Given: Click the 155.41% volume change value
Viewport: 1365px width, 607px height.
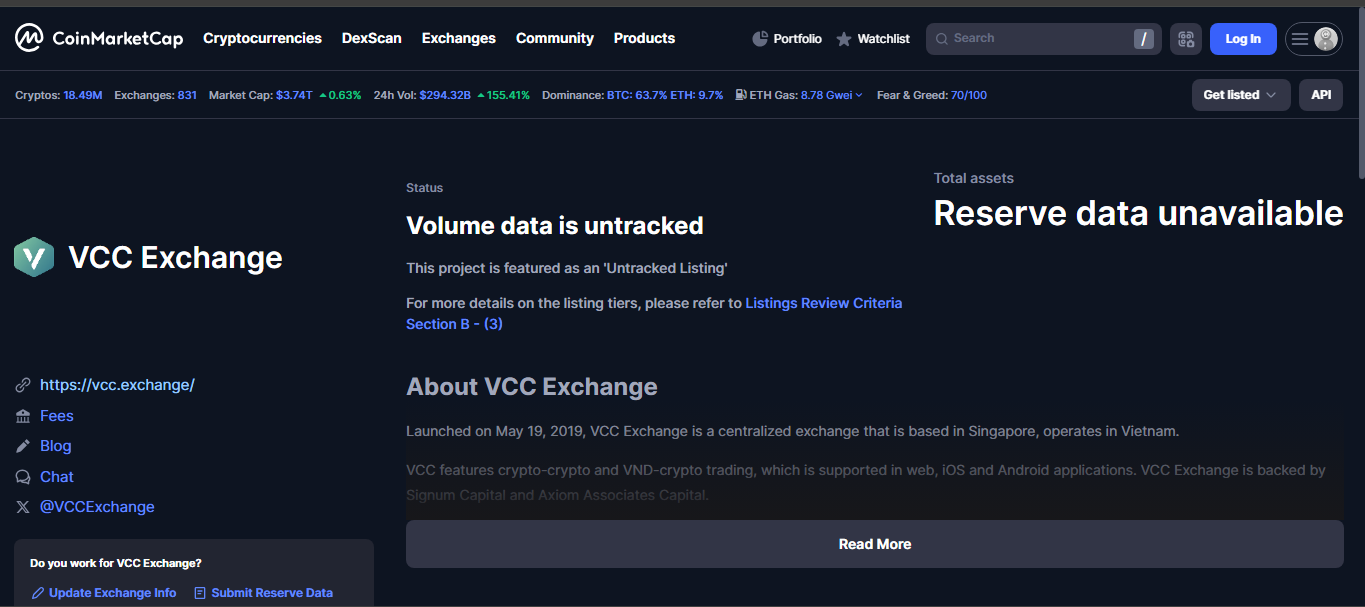Looking at the screenshot, I should tap(508, 95).
